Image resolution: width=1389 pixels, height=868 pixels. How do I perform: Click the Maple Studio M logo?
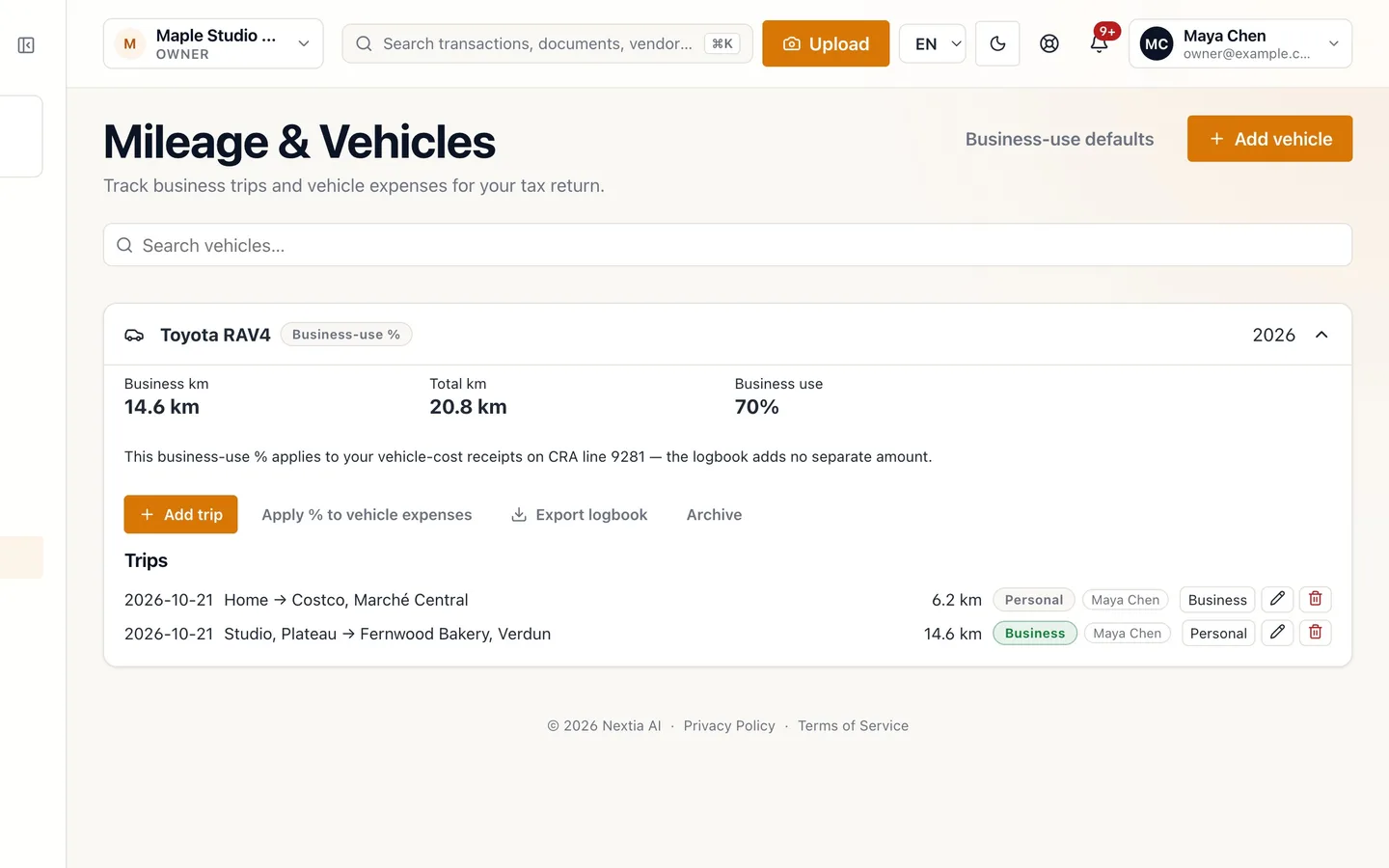click(x=129, y=44)
